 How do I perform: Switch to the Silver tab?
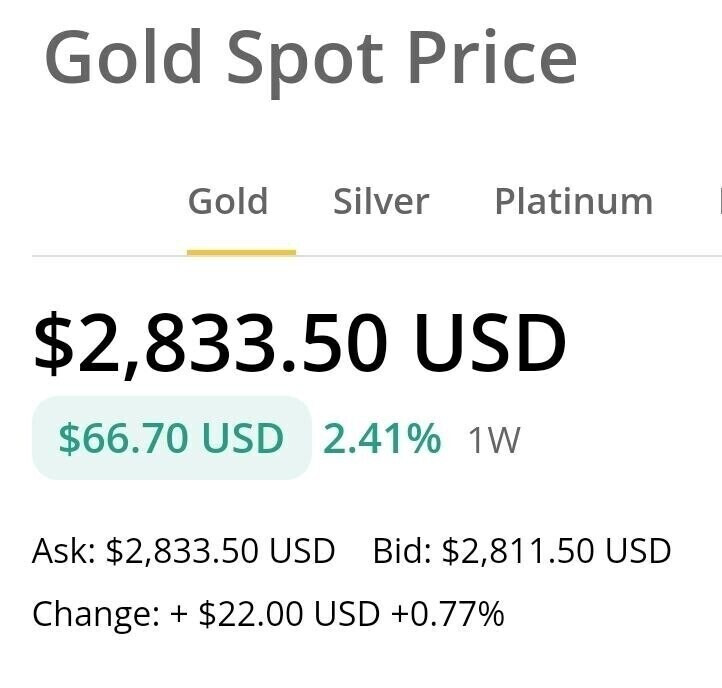click(381, 202)
